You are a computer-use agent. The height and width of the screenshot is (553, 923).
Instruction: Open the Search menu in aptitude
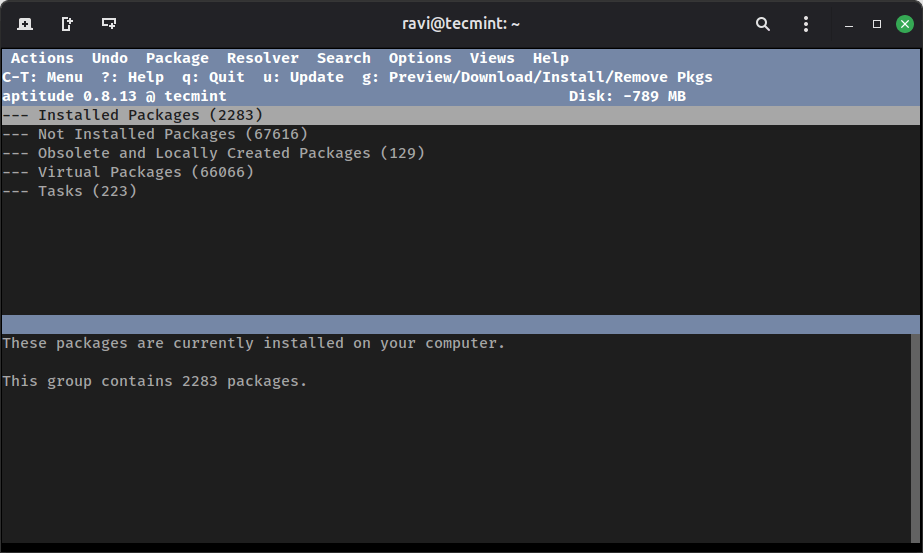pos(344,58)
